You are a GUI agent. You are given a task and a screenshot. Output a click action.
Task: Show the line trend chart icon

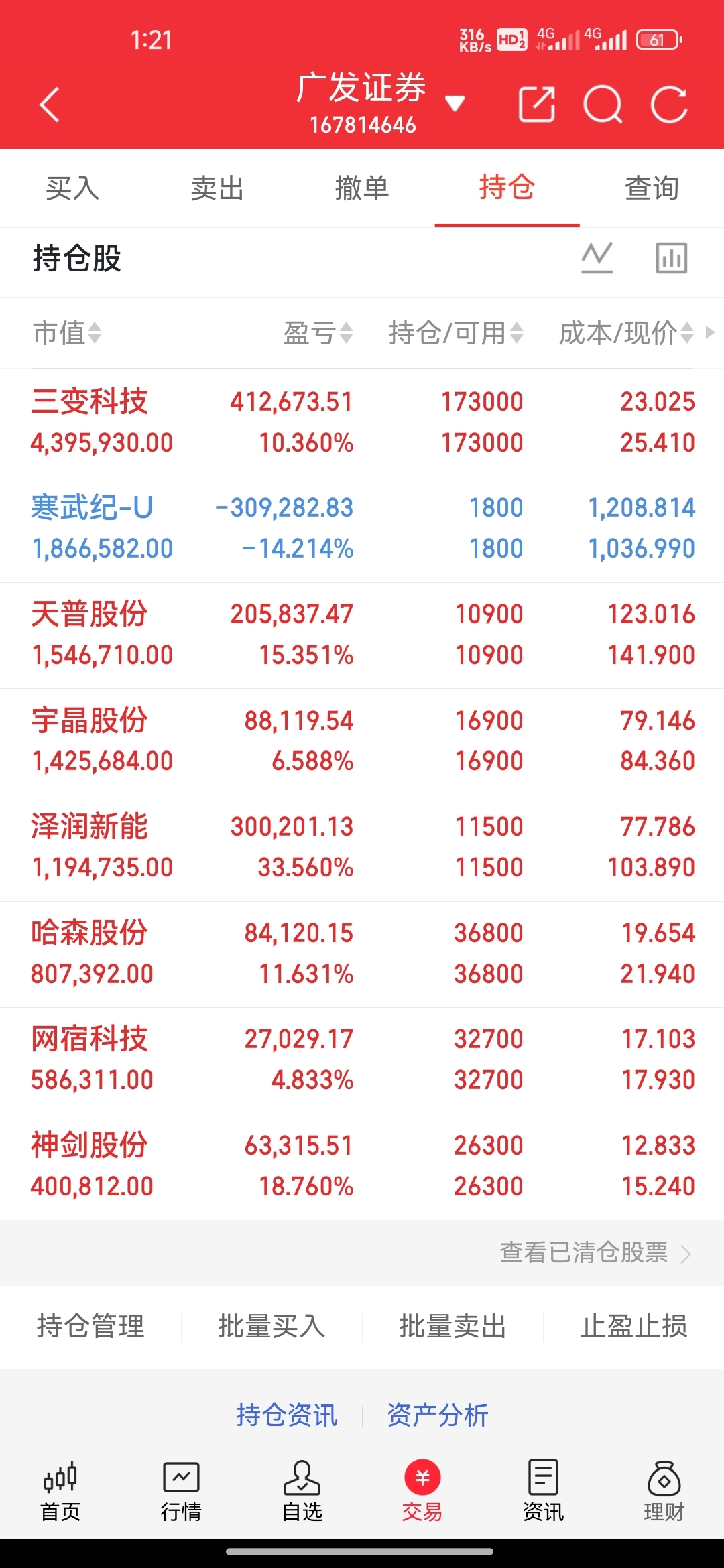[x=597, y=258]
